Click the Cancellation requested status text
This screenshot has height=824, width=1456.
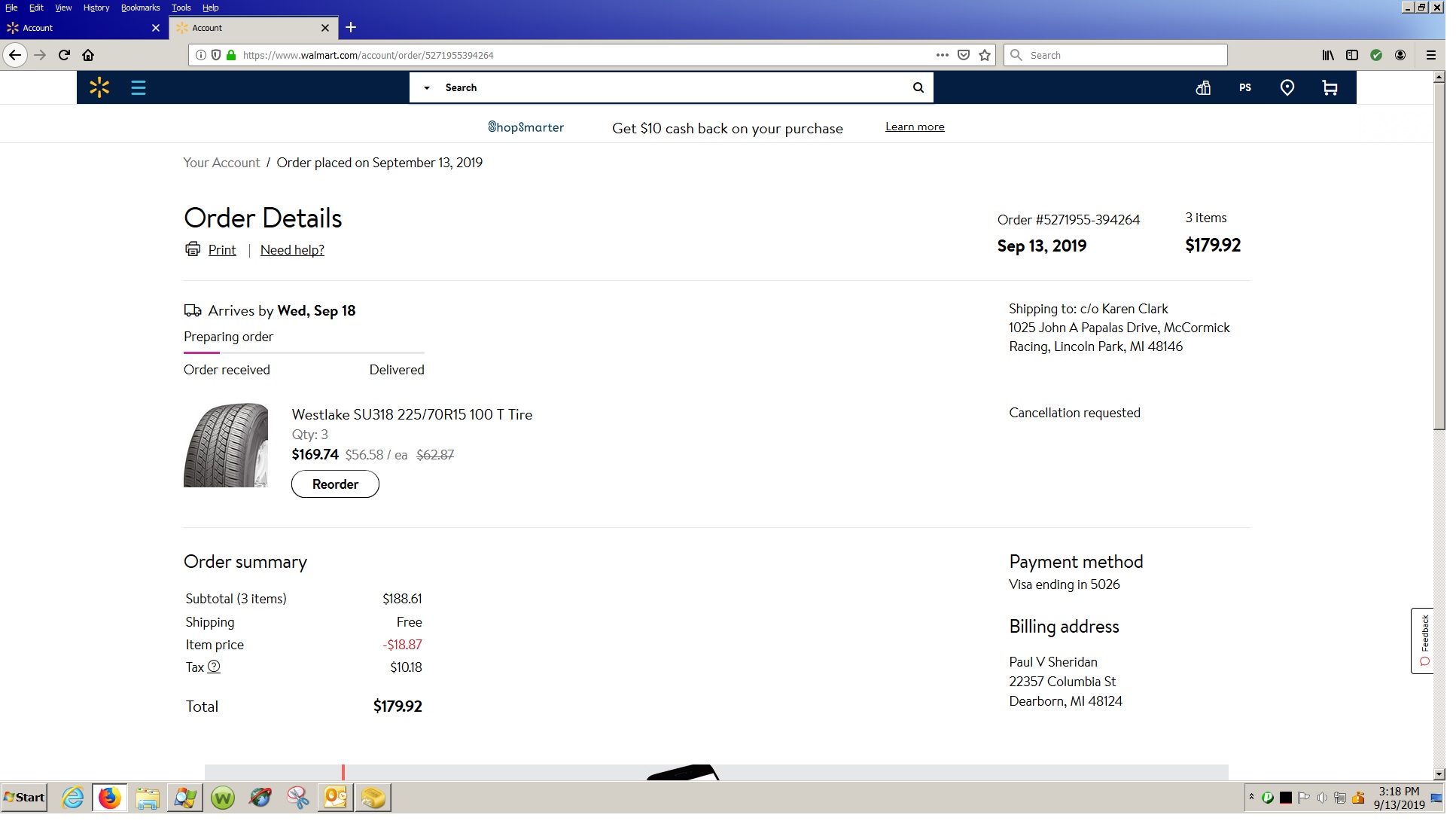1074,413
